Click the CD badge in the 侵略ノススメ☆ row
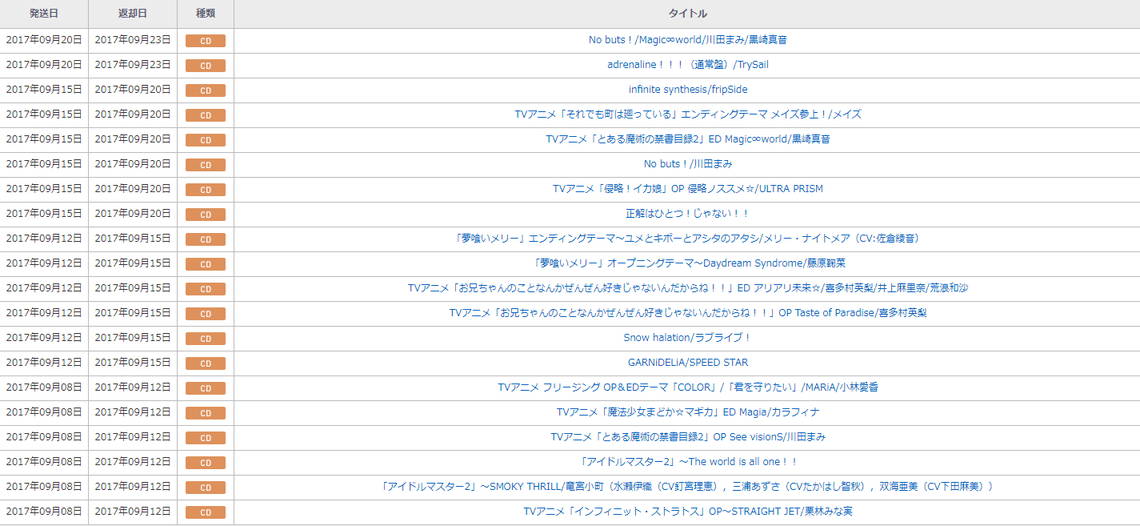The image size is (1140, 526). 205,189
